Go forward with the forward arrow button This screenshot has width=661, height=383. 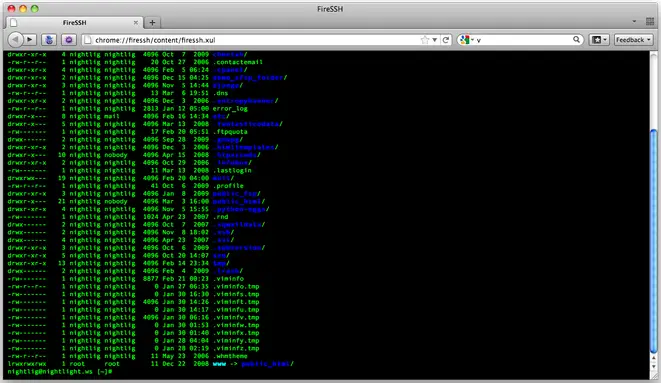point(29,40)
